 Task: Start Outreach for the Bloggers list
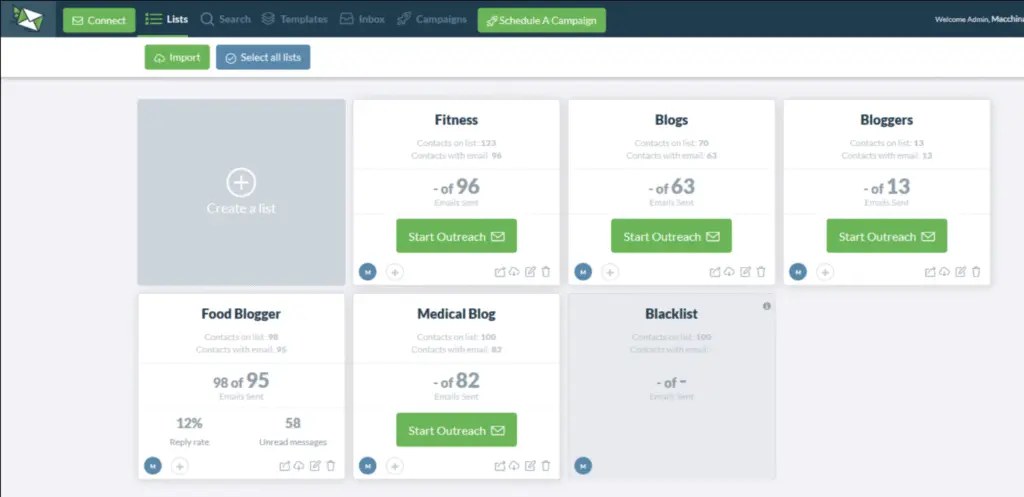[x=887, y=236]
